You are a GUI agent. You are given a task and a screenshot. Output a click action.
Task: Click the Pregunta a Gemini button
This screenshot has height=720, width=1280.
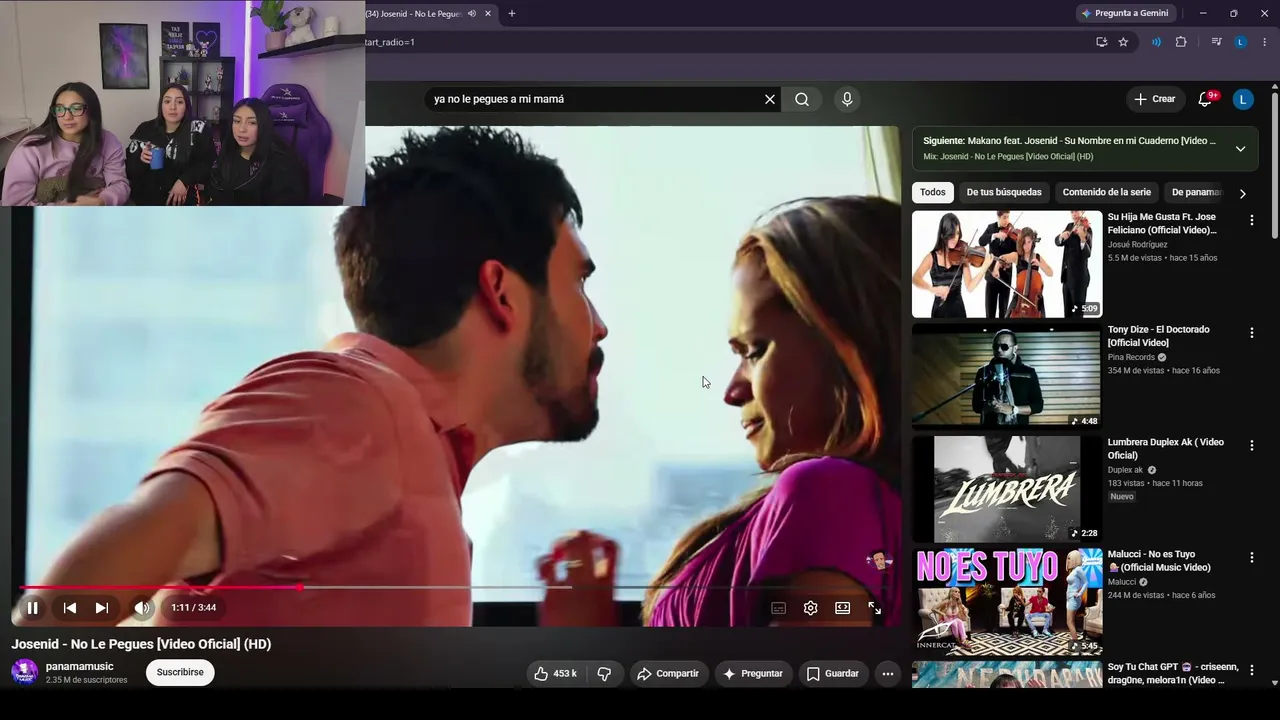pyautogui.click(x=1125, y=14)
